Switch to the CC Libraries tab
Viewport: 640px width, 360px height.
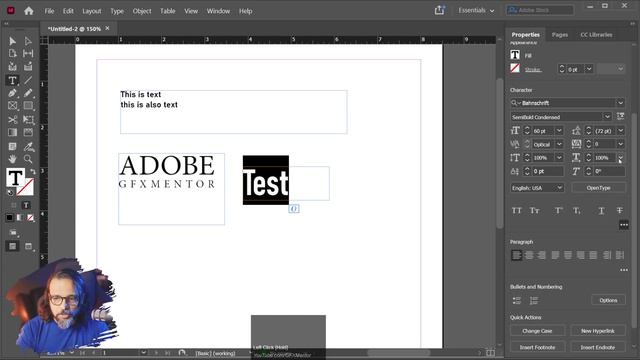(x=596, y=35)
